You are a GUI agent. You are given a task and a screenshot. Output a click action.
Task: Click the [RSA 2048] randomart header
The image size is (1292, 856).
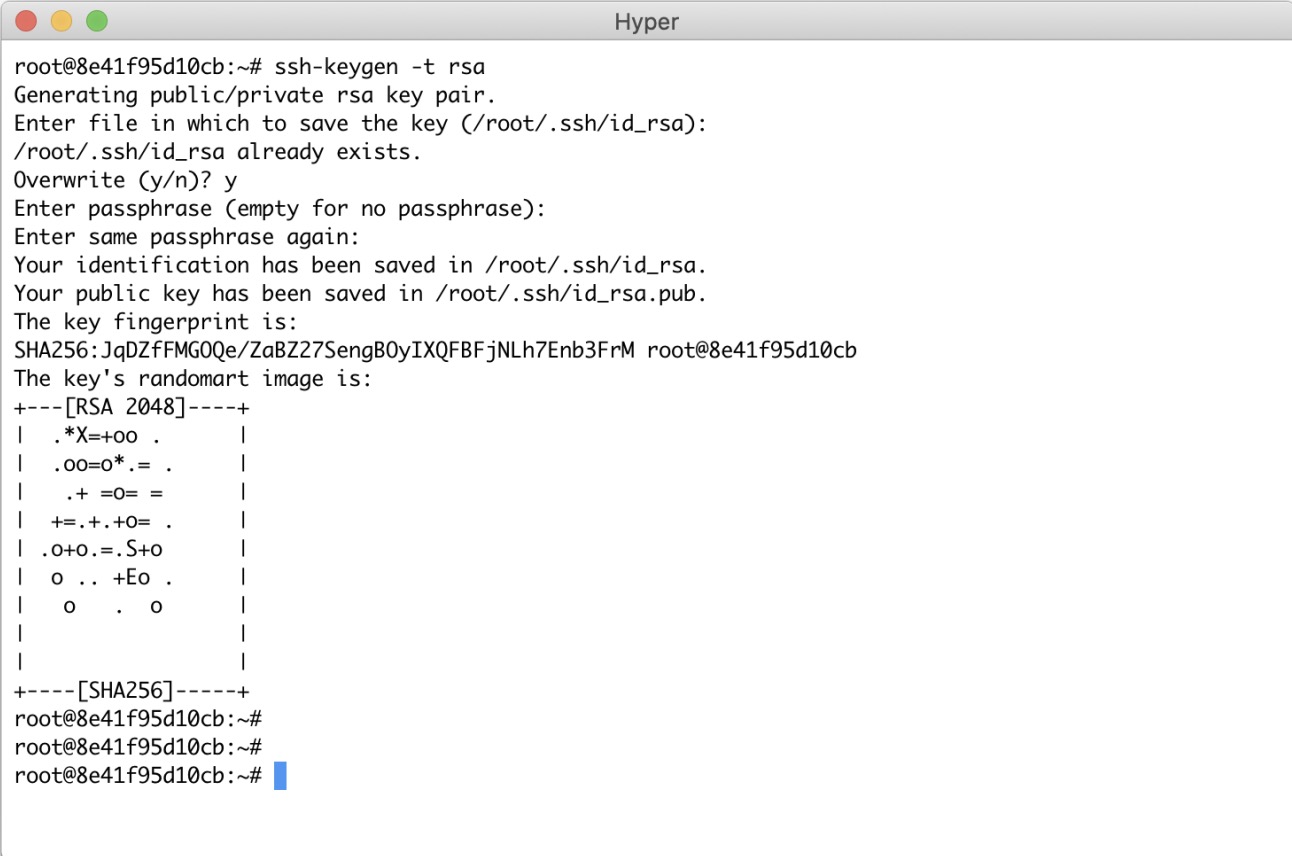(131, 408)
